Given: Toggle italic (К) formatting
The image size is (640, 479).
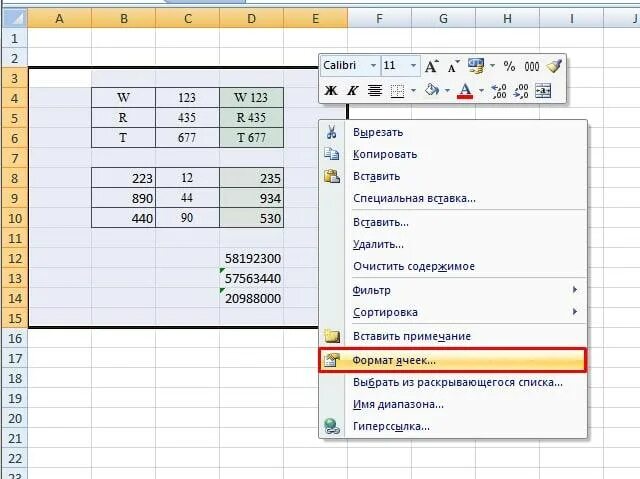Looking at the screenshot, I should point(352,90).
